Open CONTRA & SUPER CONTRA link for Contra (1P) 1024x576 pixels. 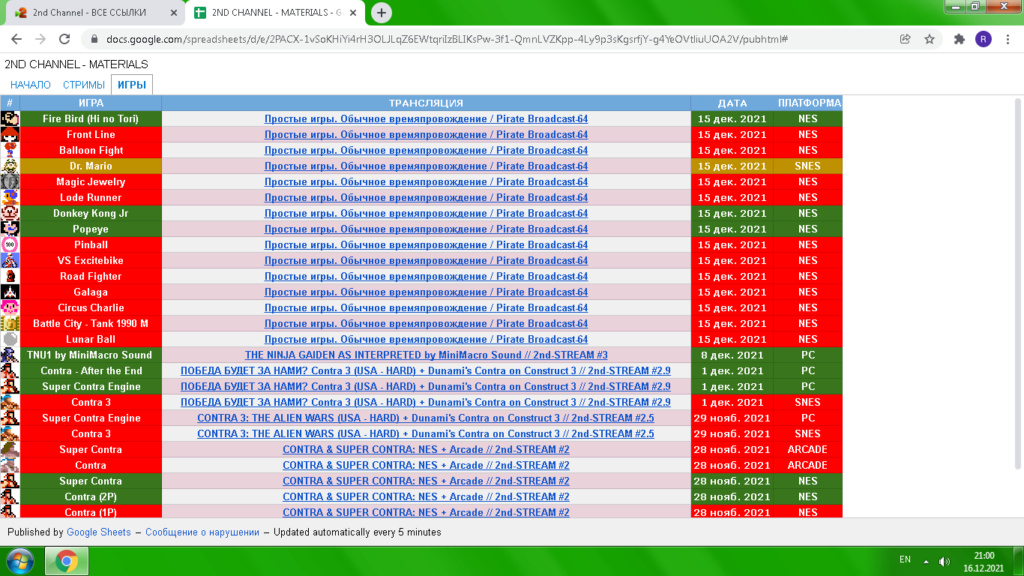tap(426, 512)
